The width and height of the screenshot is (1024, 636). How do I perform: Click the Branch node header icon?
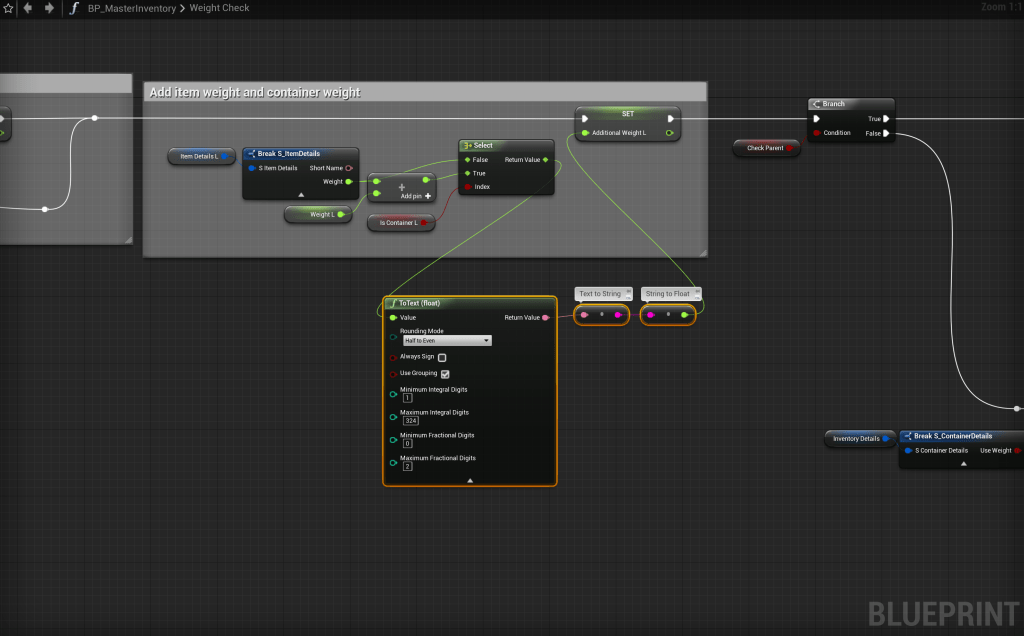click(x=816, y=104)
